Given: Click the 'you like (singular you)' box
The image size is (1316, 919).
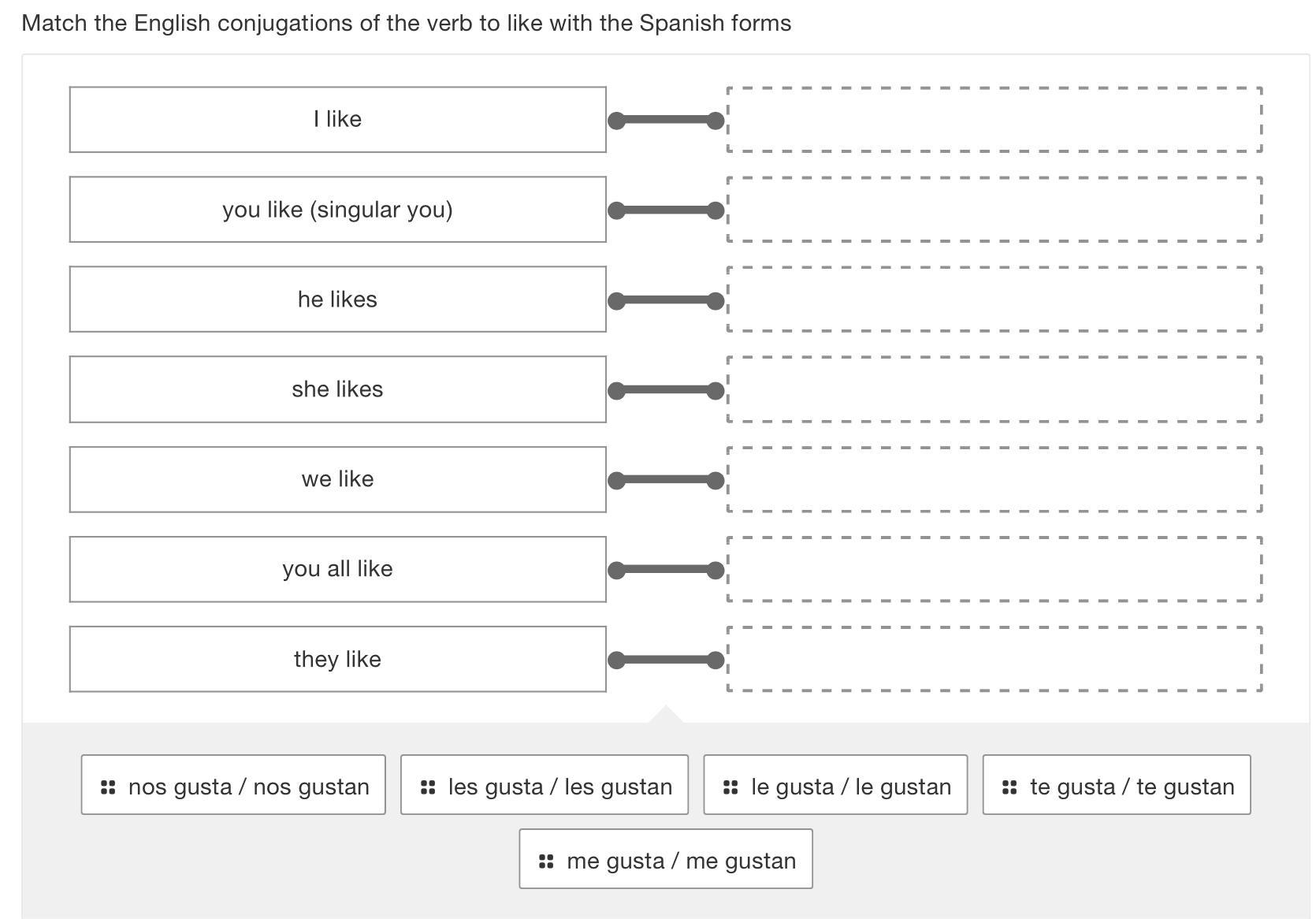Looking at the screenshot, I should coord(337,209).
